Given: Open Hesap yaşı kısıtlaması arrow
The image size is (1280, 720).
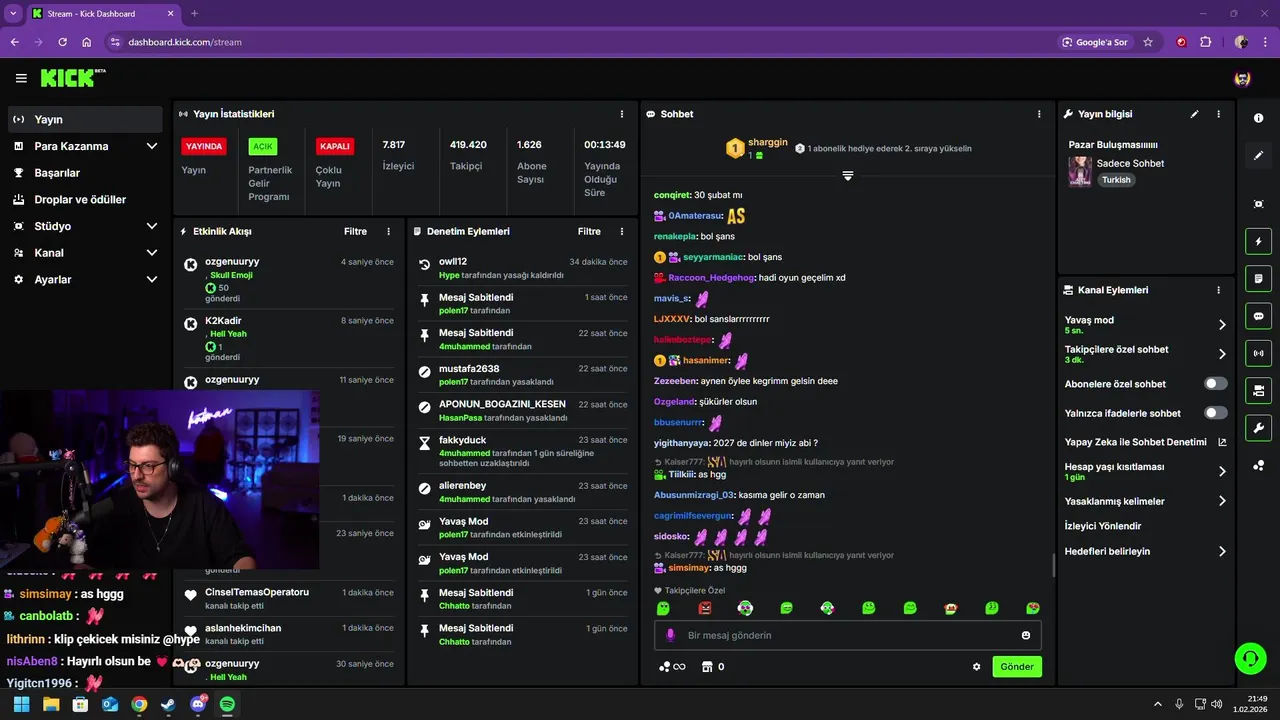Looking at the screenshot, I should [1222, 471].
